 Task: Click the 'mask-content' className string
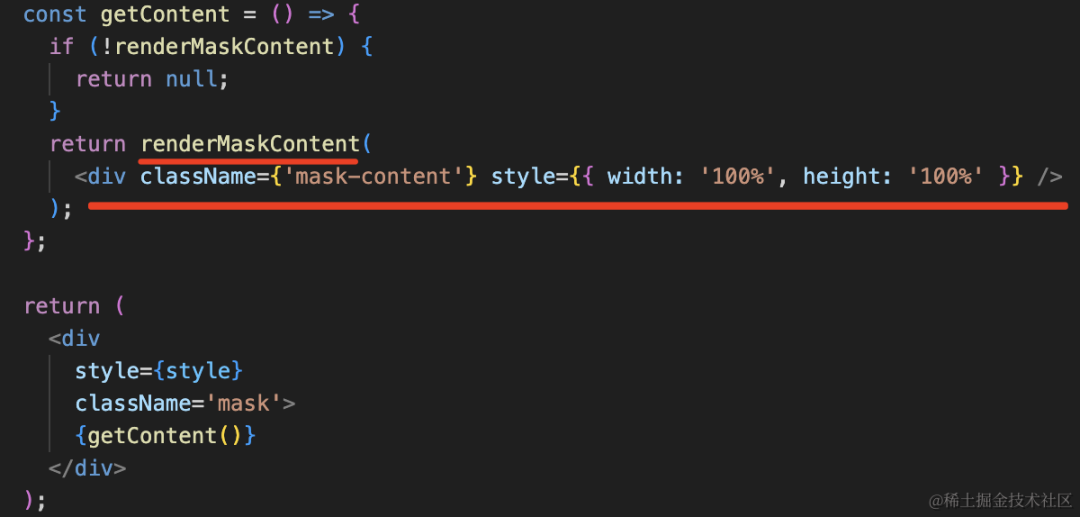coord(373,177)
